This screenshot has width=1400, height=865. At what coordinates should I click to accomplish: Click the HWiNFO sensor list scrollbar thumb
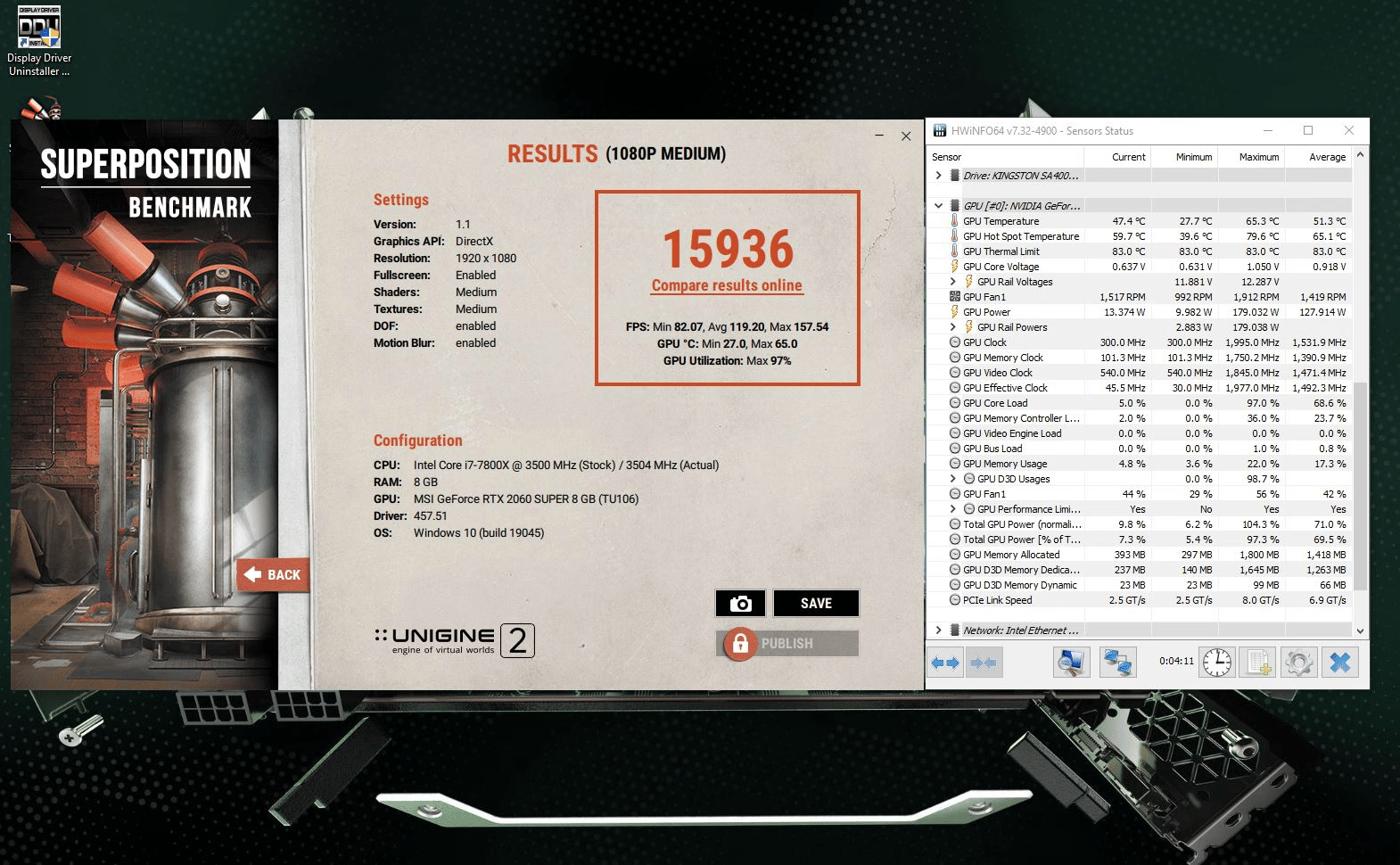tap(1360, 486)
